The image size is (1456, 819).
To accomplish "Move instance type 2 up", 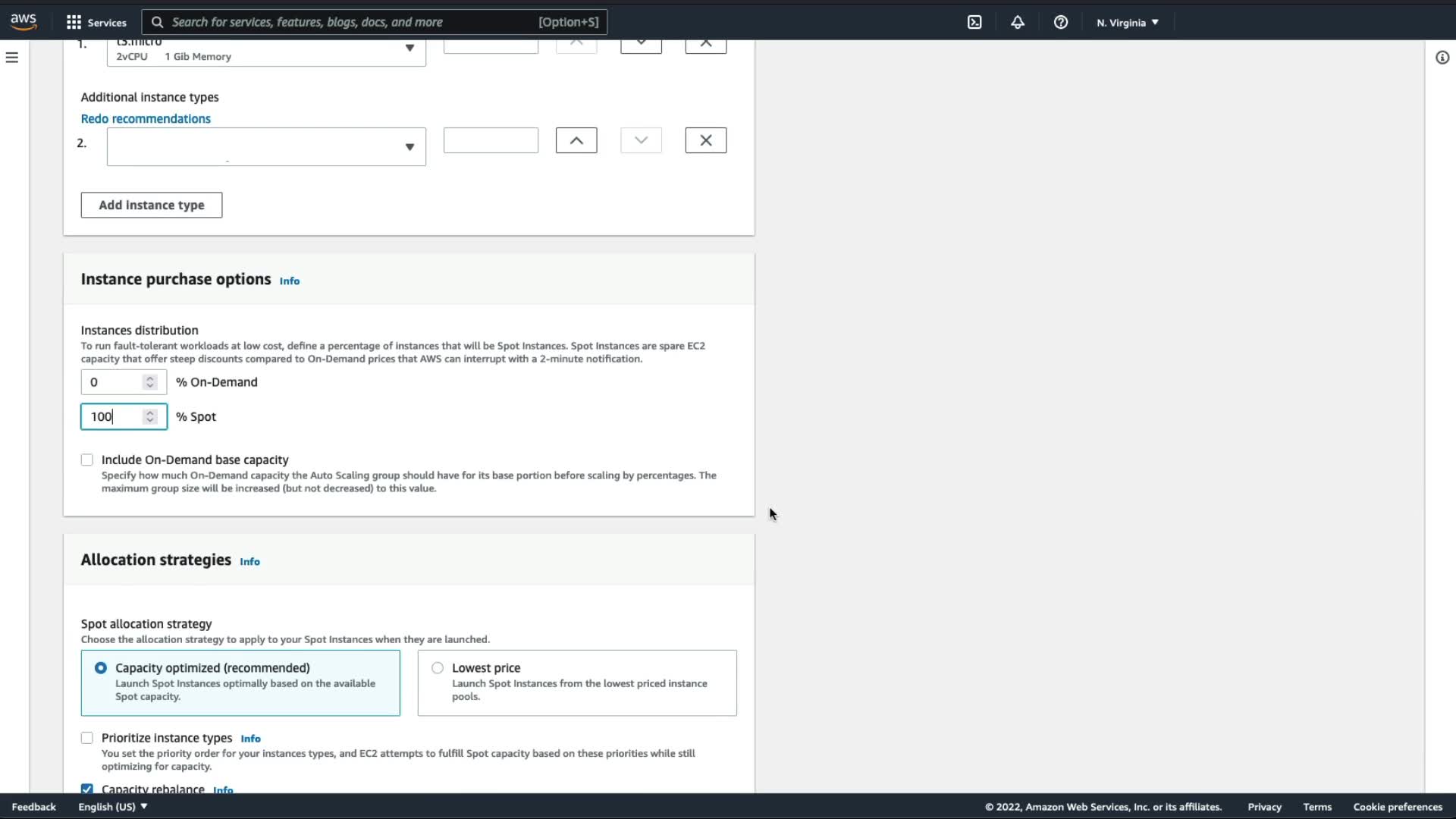I will coord(576,140).
